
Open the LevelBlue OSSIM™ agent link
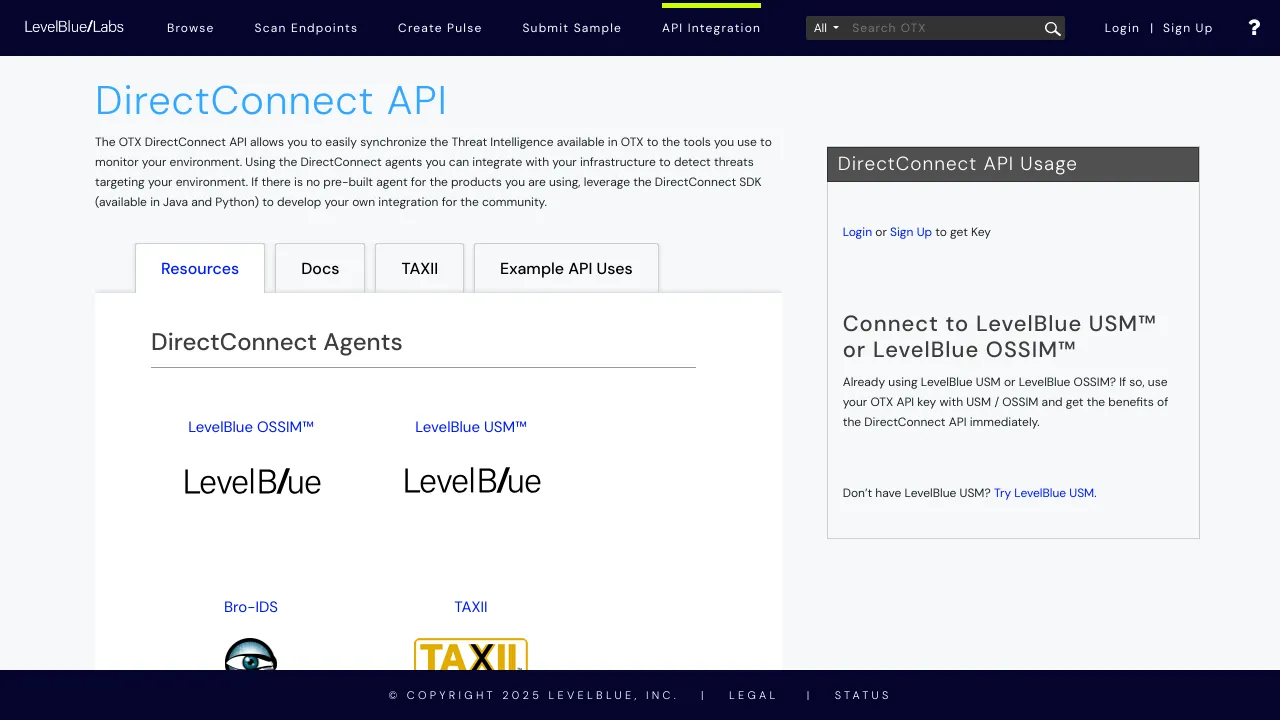251,427
